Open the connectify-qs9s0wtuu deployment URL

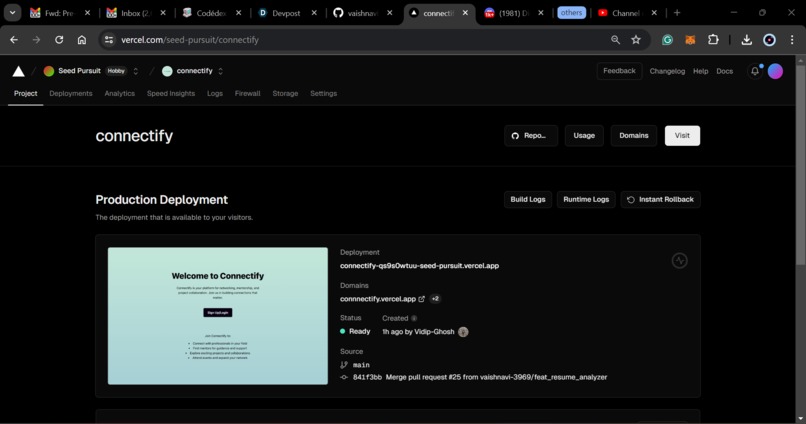419,266
